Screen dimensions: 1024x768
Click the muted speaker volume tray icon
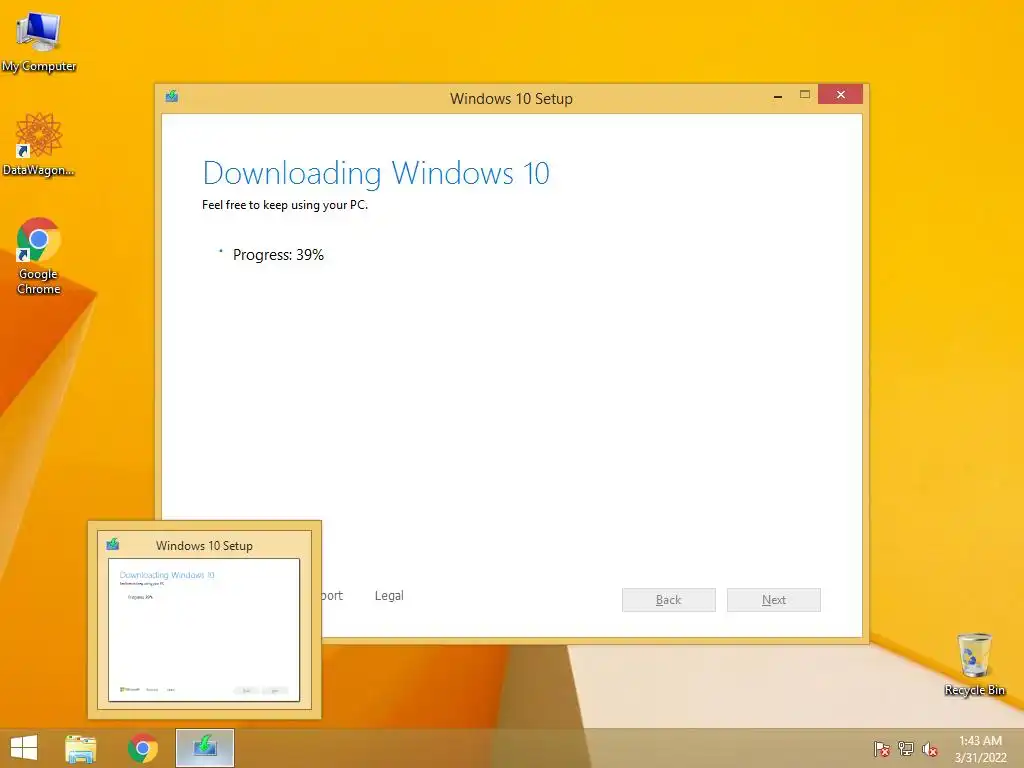[x=930, y=749]
